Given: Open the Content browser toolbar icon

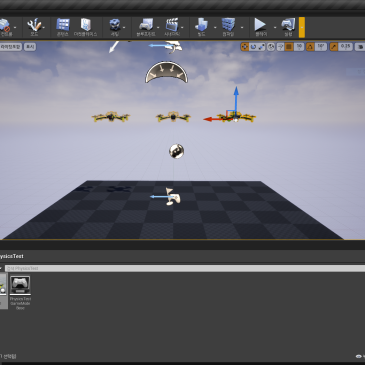Looking at the screenshot, I should pos(63,27).
